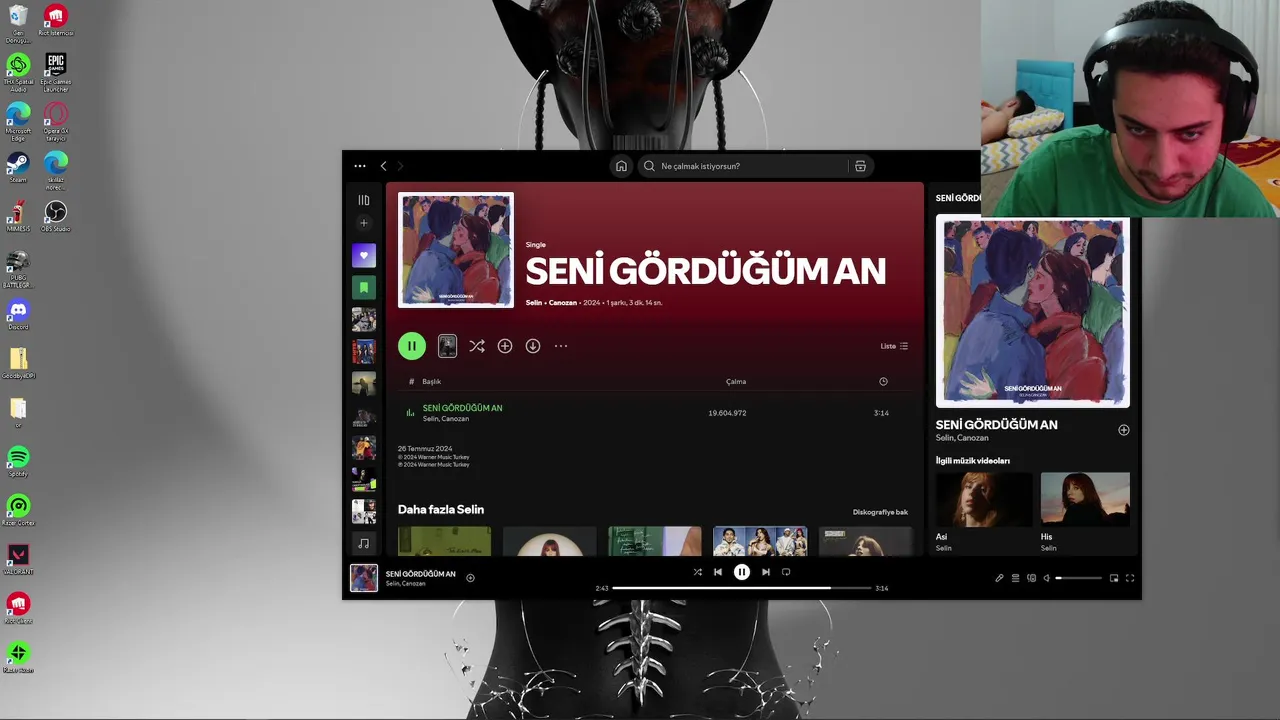Open SENİ GÖRDÜĞÜM AN title in the right panel

(x=997, y=425)
